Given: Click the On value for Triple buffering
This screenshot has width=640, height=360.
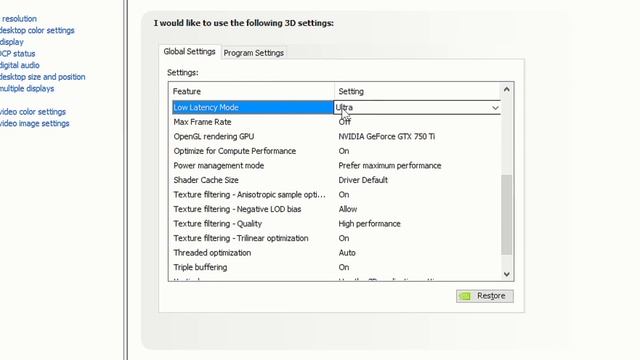Looking at the screenshot, I should click(x=344, y=267).
